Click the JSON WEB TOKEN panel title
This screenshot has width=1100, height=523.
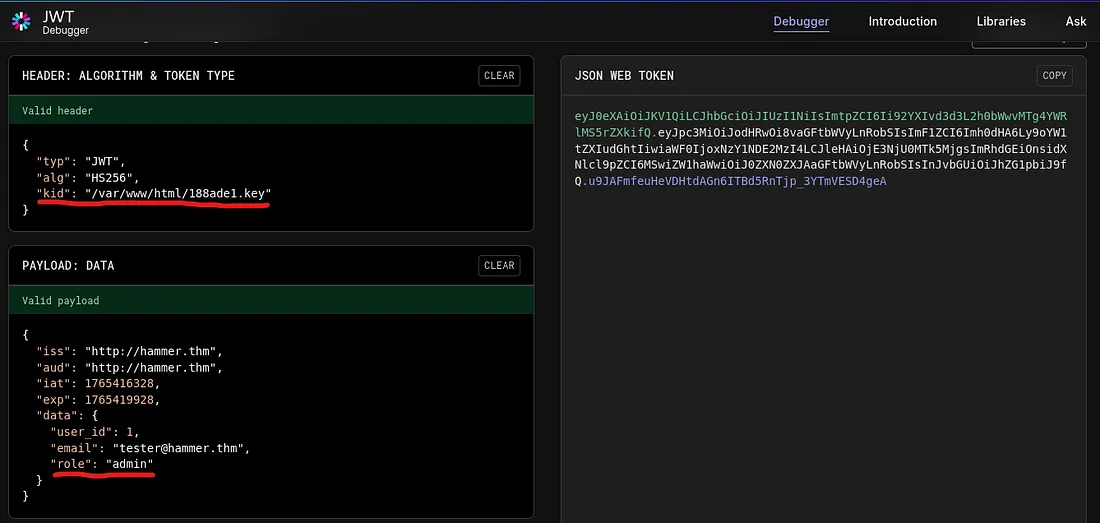tap(624, 76)
